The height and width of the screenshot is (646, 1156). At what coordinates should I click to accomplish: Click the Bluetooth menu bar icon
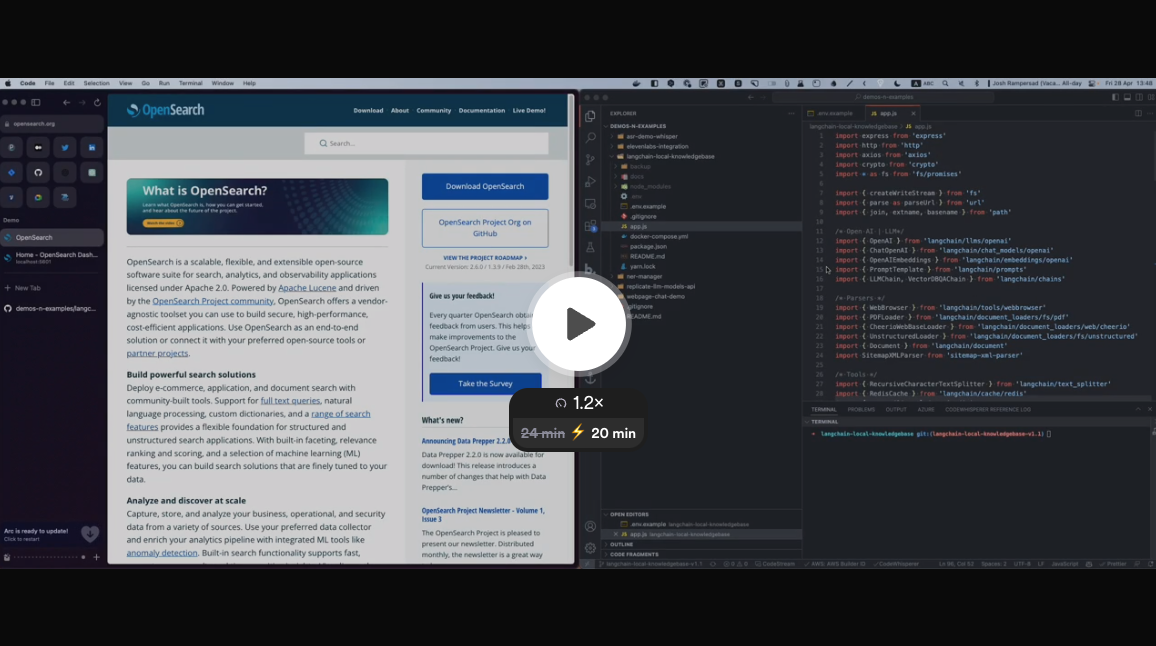coord(977,83)
